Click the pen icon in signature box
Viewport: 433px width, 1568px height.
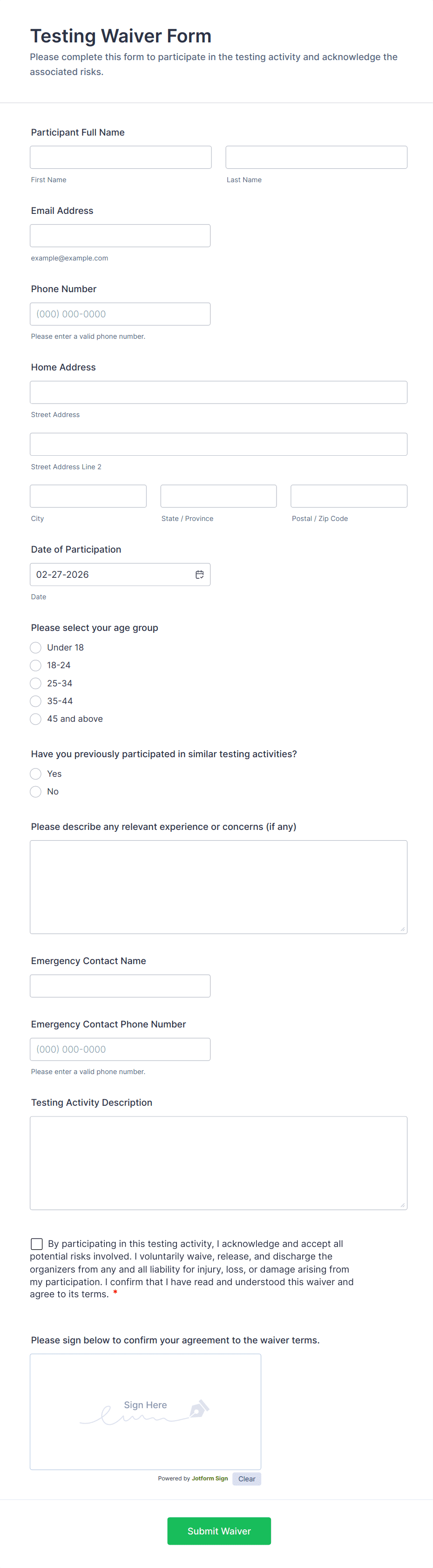click(199, 1409)
